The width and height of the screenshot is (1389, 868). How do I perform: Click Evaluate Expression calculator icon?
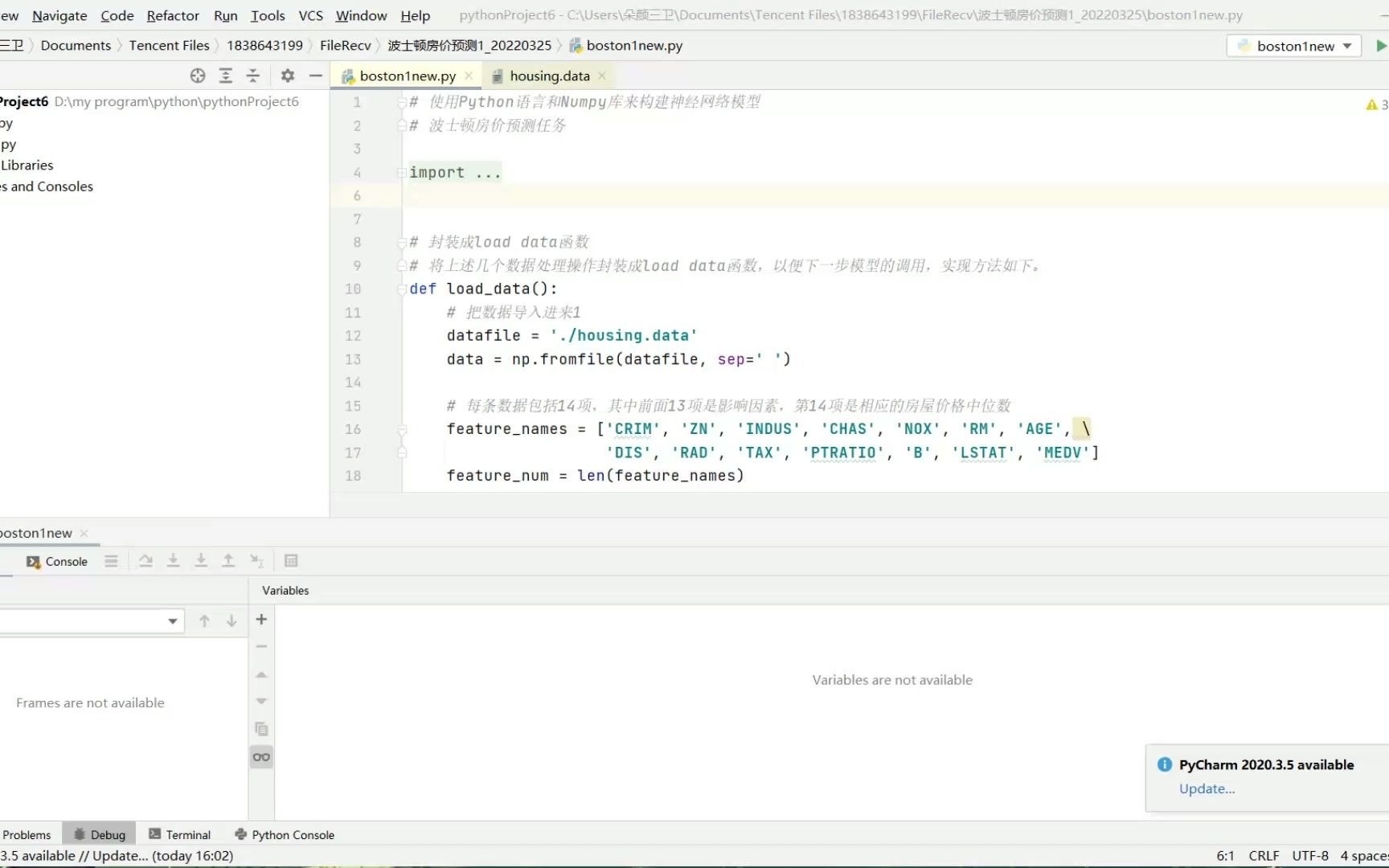pyautogui.click(x=291, y=561)
